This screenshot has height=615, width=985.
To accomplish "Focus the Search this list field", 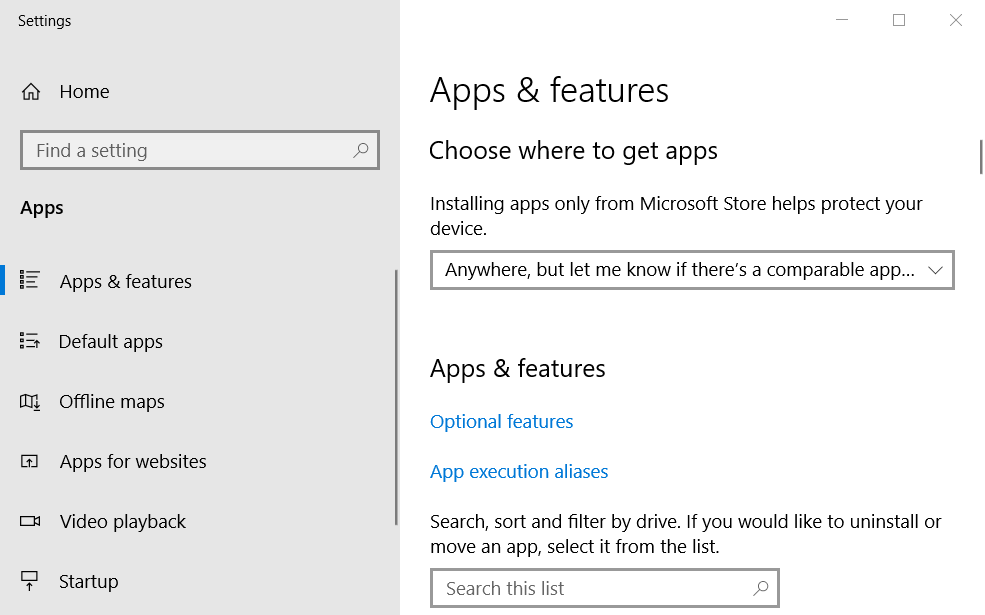I will click(x=605, y=588).
